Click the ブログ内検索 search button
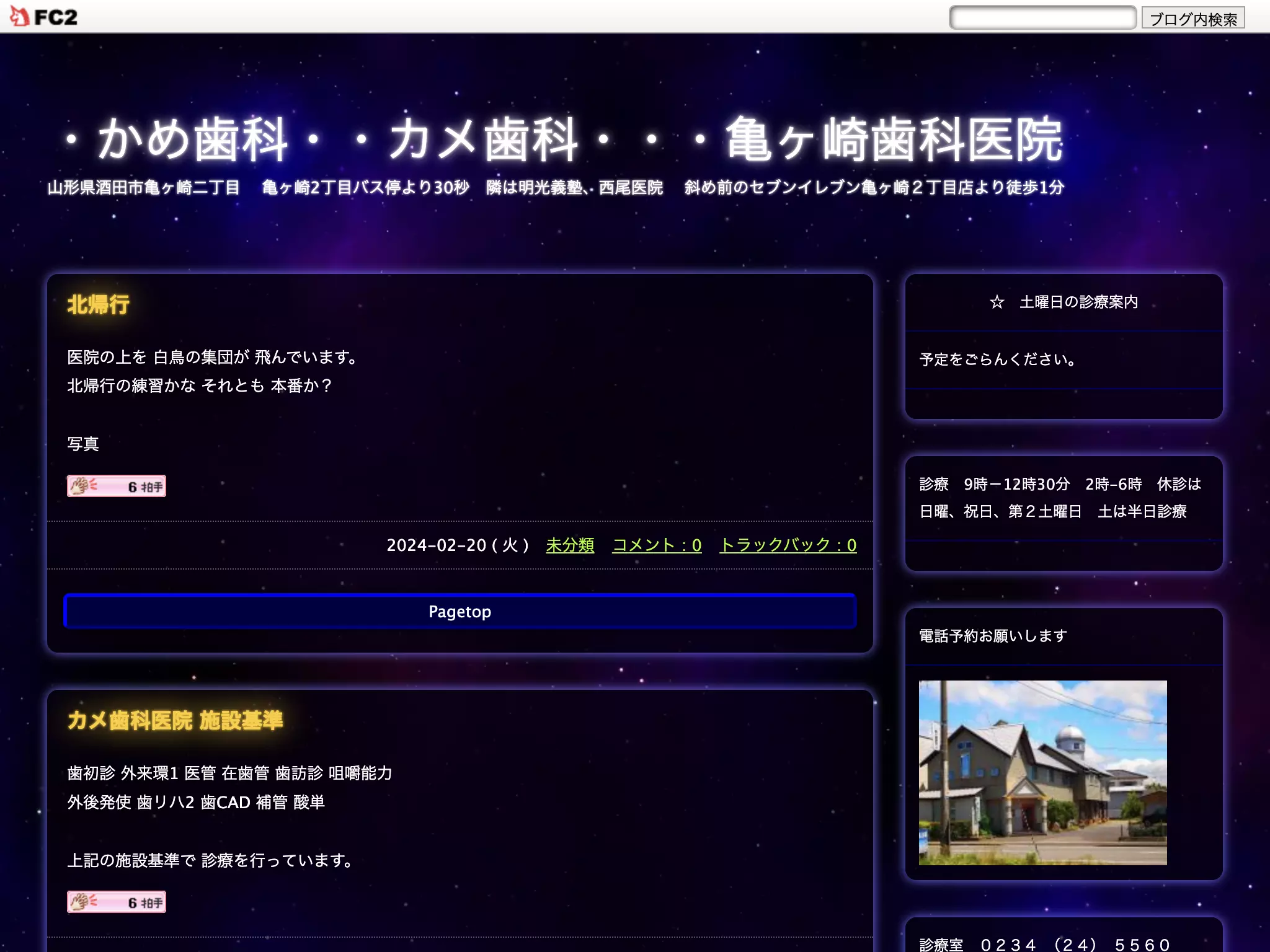The height and width of the screenshot is (952, 1270). tap(1193, 19)
